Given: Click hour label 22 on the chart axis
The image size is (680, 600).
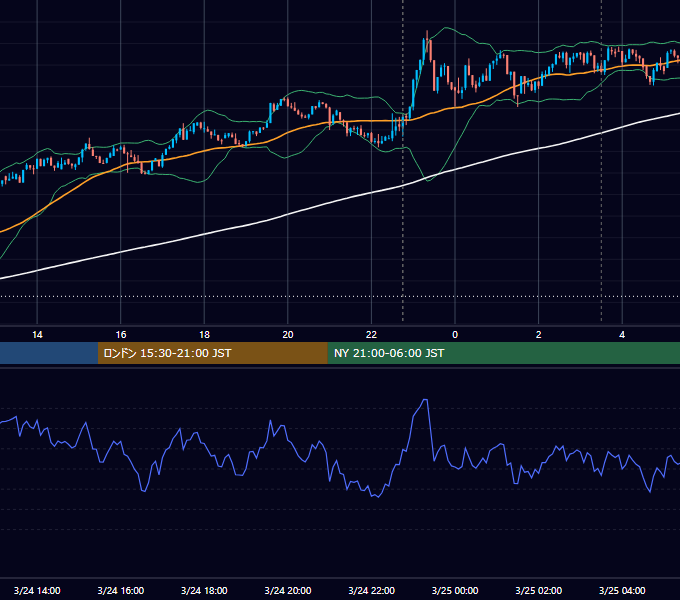Looking at the screenshot, I should click(371, 335).
